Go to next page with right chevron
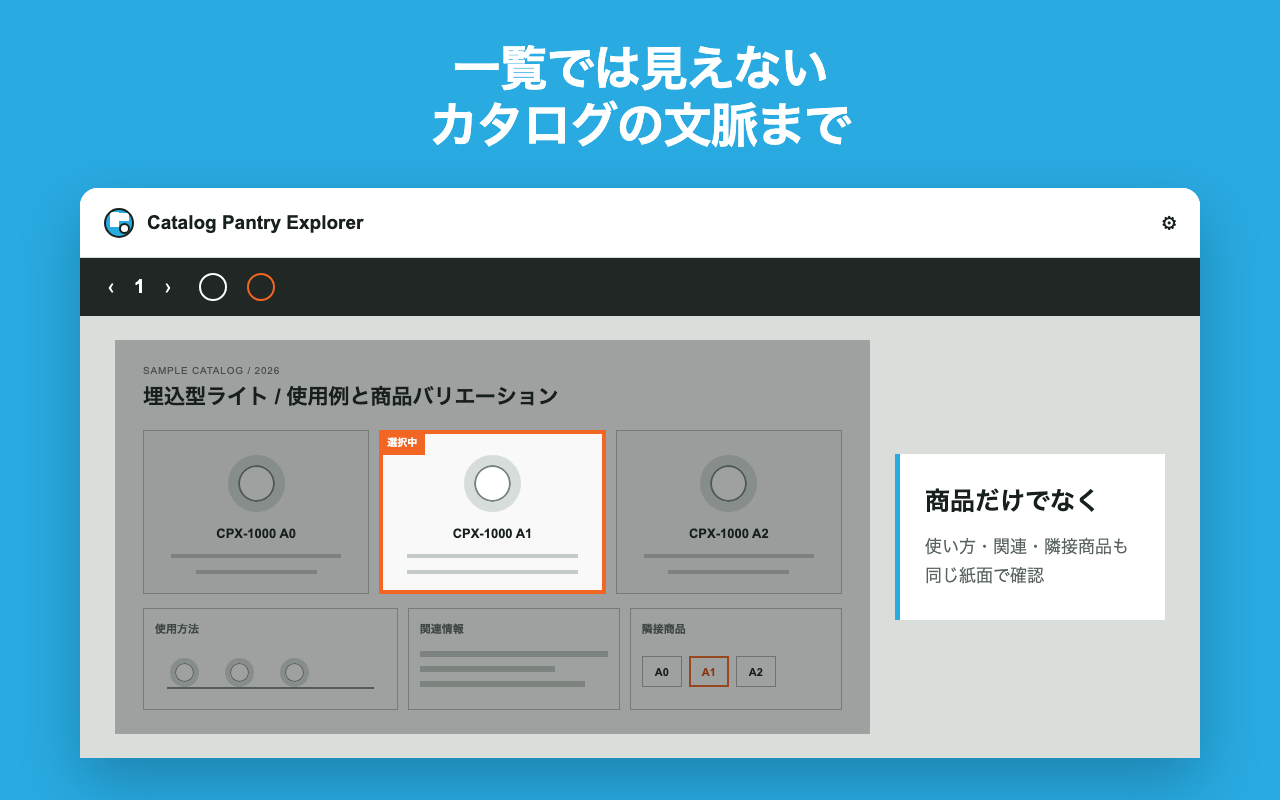This screenshot has width=1280, height=800. (168, 287)
